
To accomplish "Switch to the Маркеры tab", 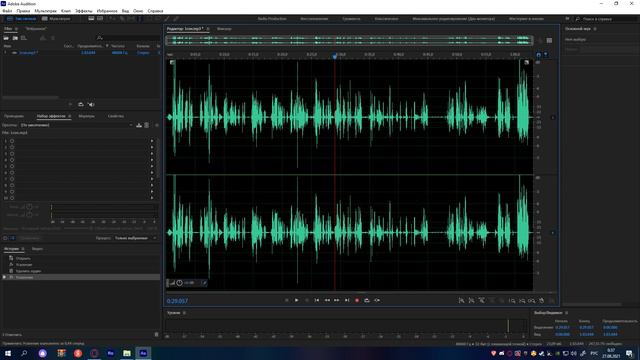I will tap(87, 116).
